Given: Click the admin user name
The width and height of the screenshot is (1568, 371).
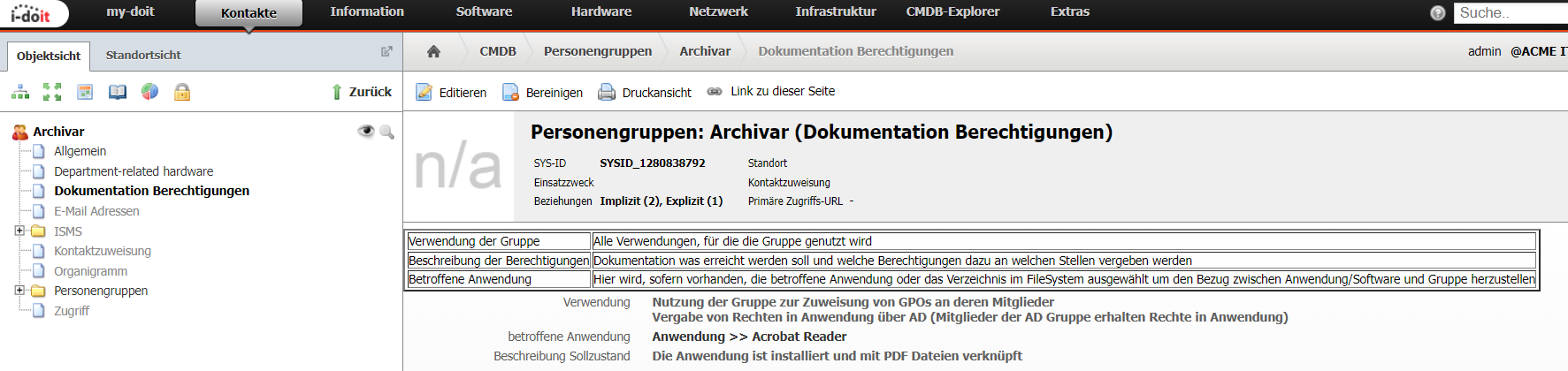Looking at the screenshot, I should point(1485,51).
